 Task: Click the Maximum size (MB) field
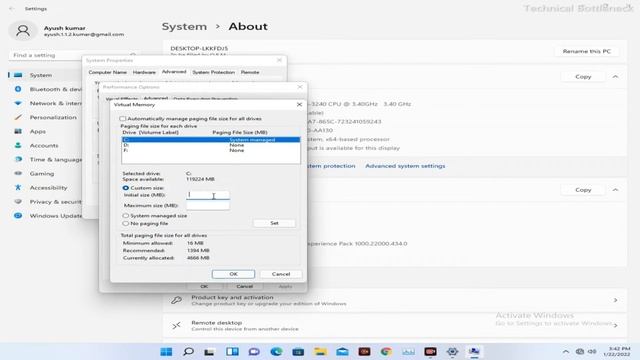[x=208, y=205]
